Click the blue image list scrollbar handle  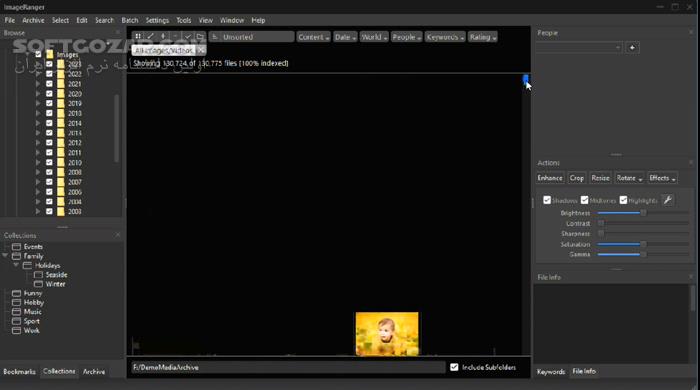click(x=526, y=79)
